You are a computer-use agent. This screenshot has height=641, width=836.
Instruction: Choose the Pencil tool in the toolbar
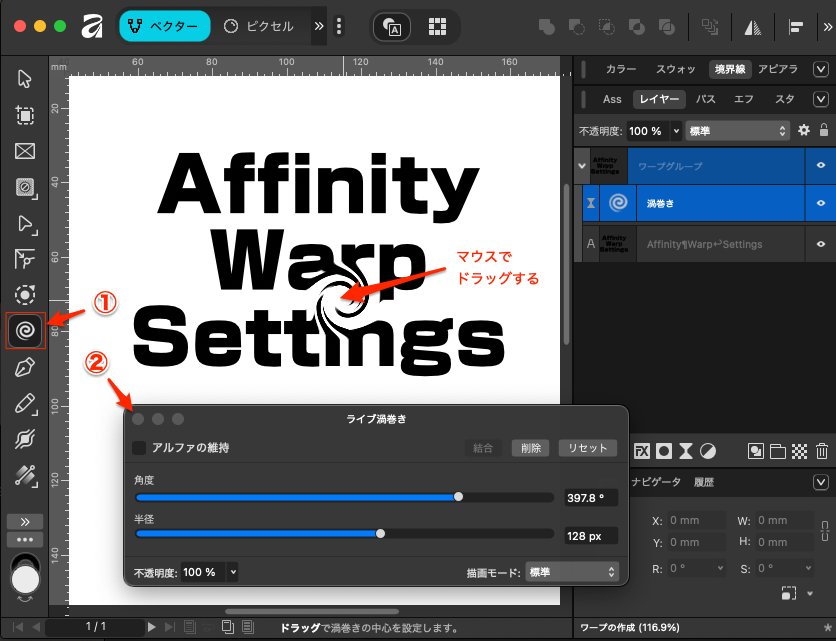(25, 403)
